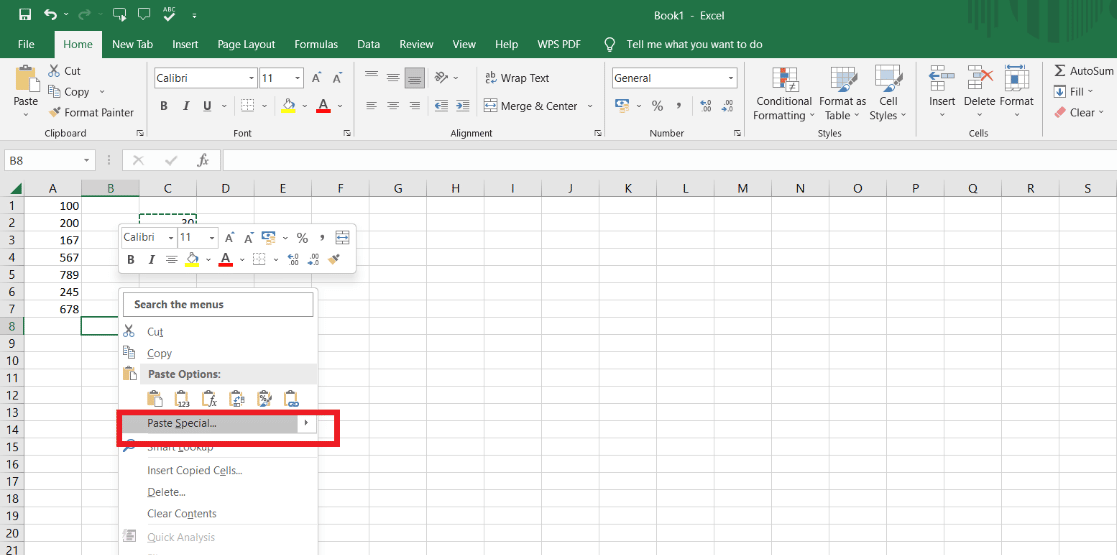Click the orientation text angle icon
Viewport: 1117px width, 555px height.
[441, 78]
